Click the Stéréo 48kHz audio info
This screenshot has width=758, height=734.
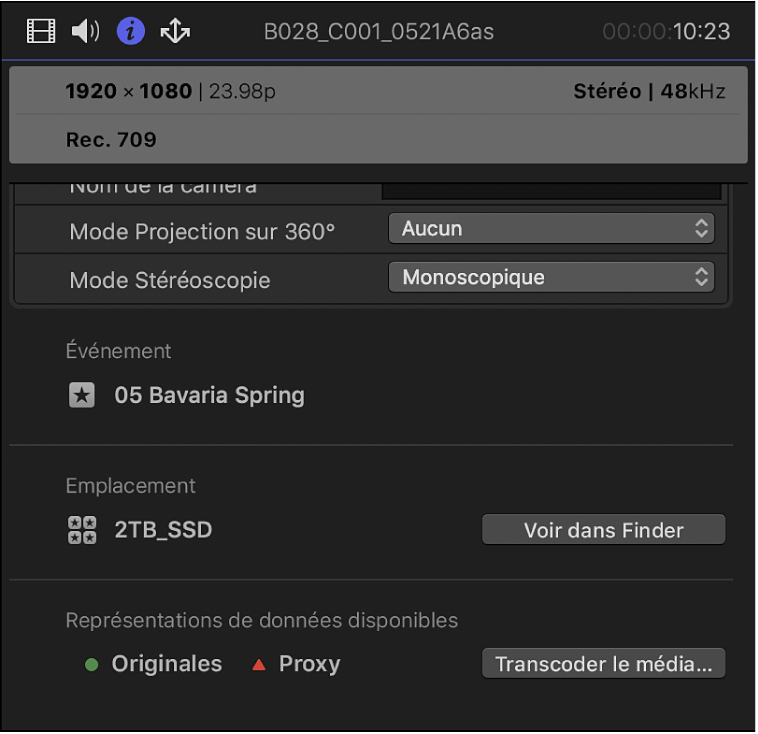pyautogui.click(x=649, y=91)
